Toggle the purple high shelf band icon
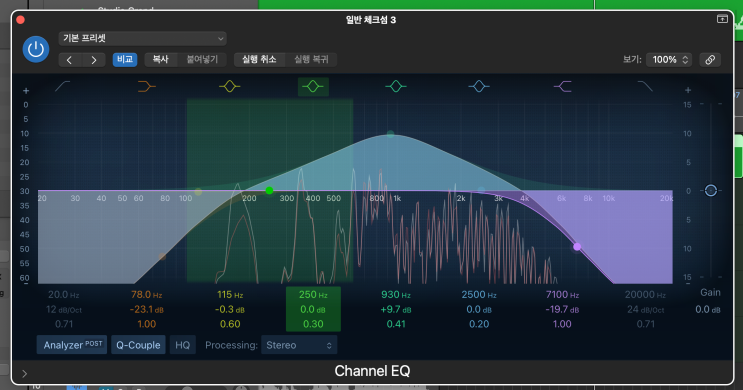The height and width of the screenshot is (390, 743). tap(562, 86)
